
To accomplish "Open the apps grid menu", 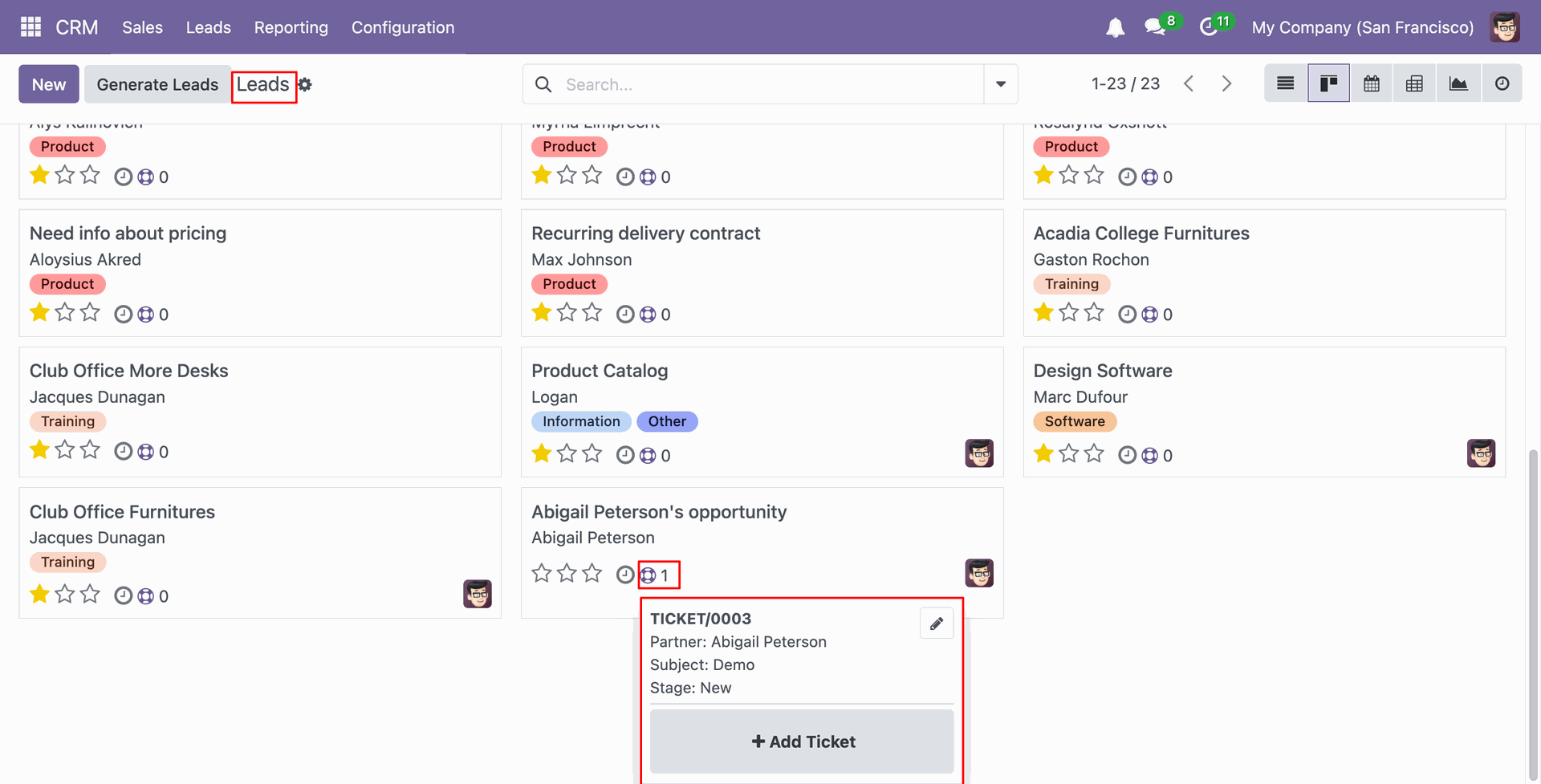I will coord(30,27).
